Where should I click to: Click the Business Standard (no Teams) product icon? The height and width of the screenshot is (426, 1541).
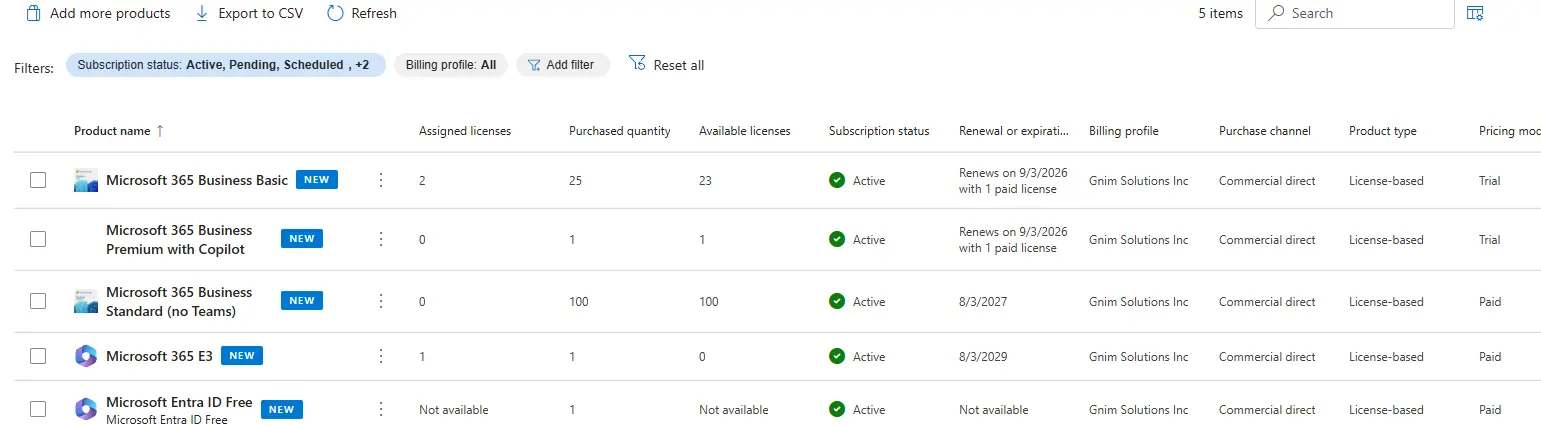click(x=86, y=301)
